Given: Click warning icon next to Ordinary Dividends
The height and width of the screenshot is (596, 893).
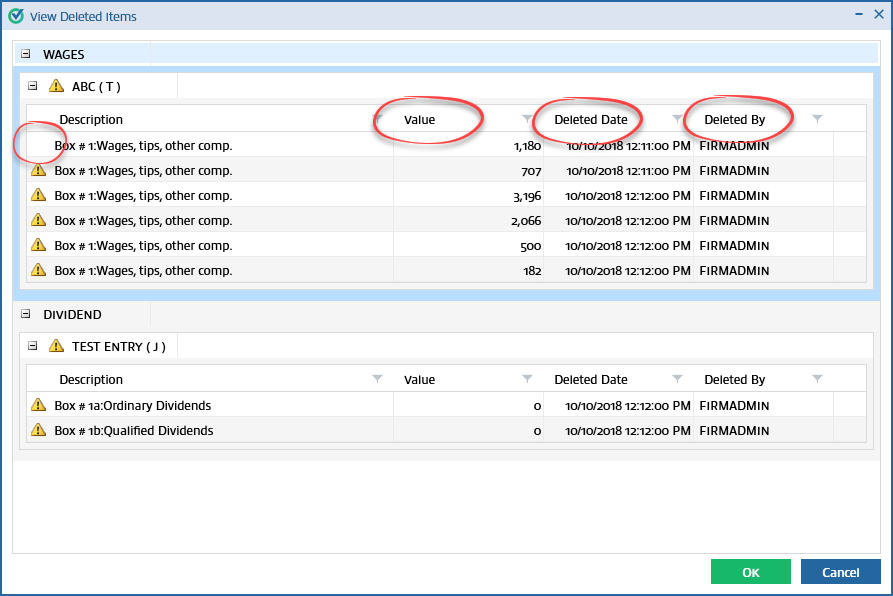Looking at the screenshot, I should pos(38,405).
